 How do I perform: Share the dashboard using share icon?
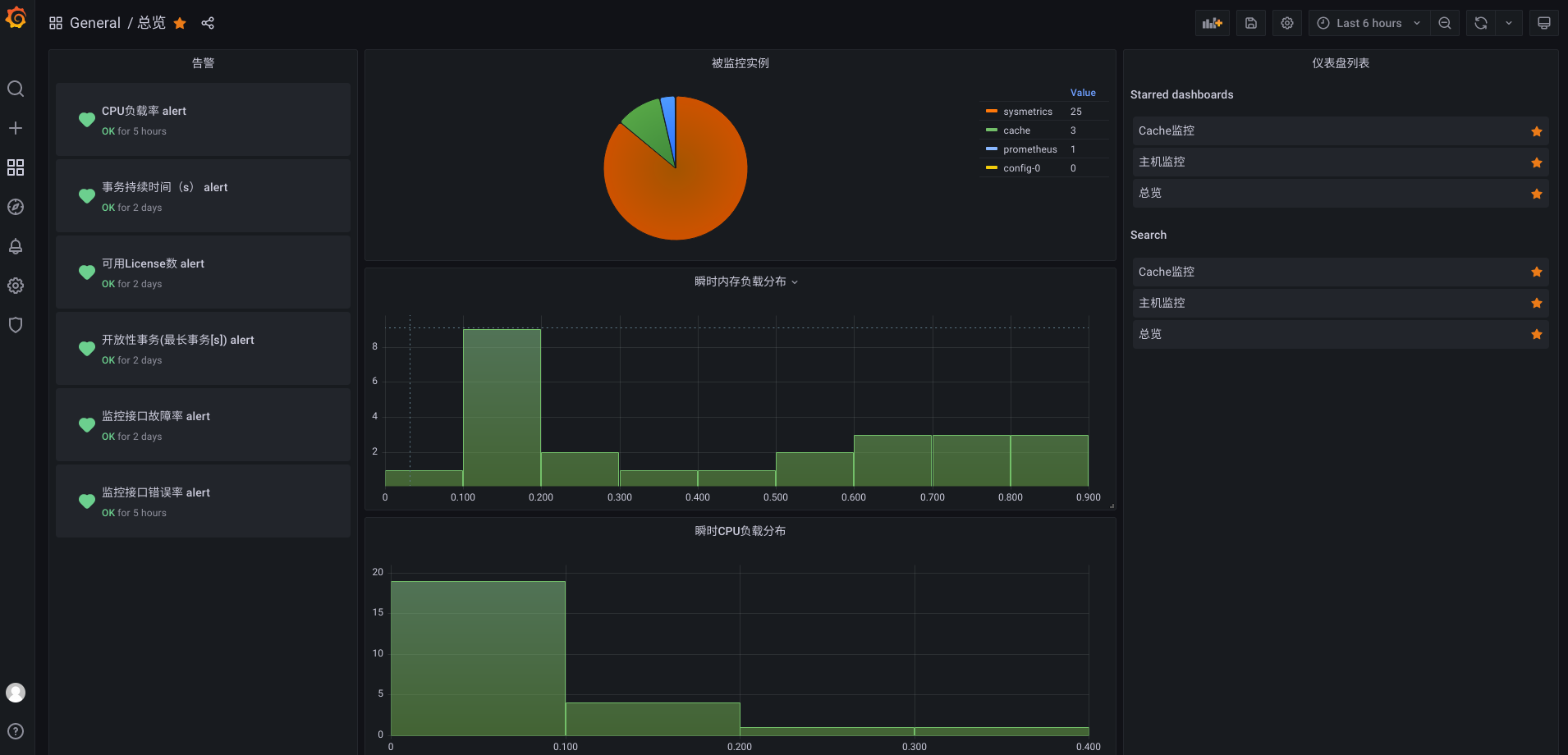[208, 23]
